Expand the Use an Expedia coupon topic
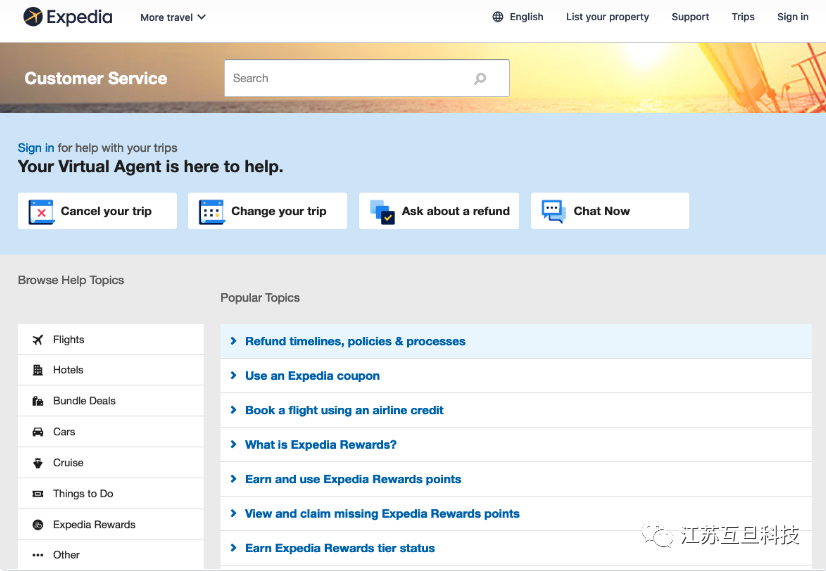This screenshot has width=826, height=571. 312,376
